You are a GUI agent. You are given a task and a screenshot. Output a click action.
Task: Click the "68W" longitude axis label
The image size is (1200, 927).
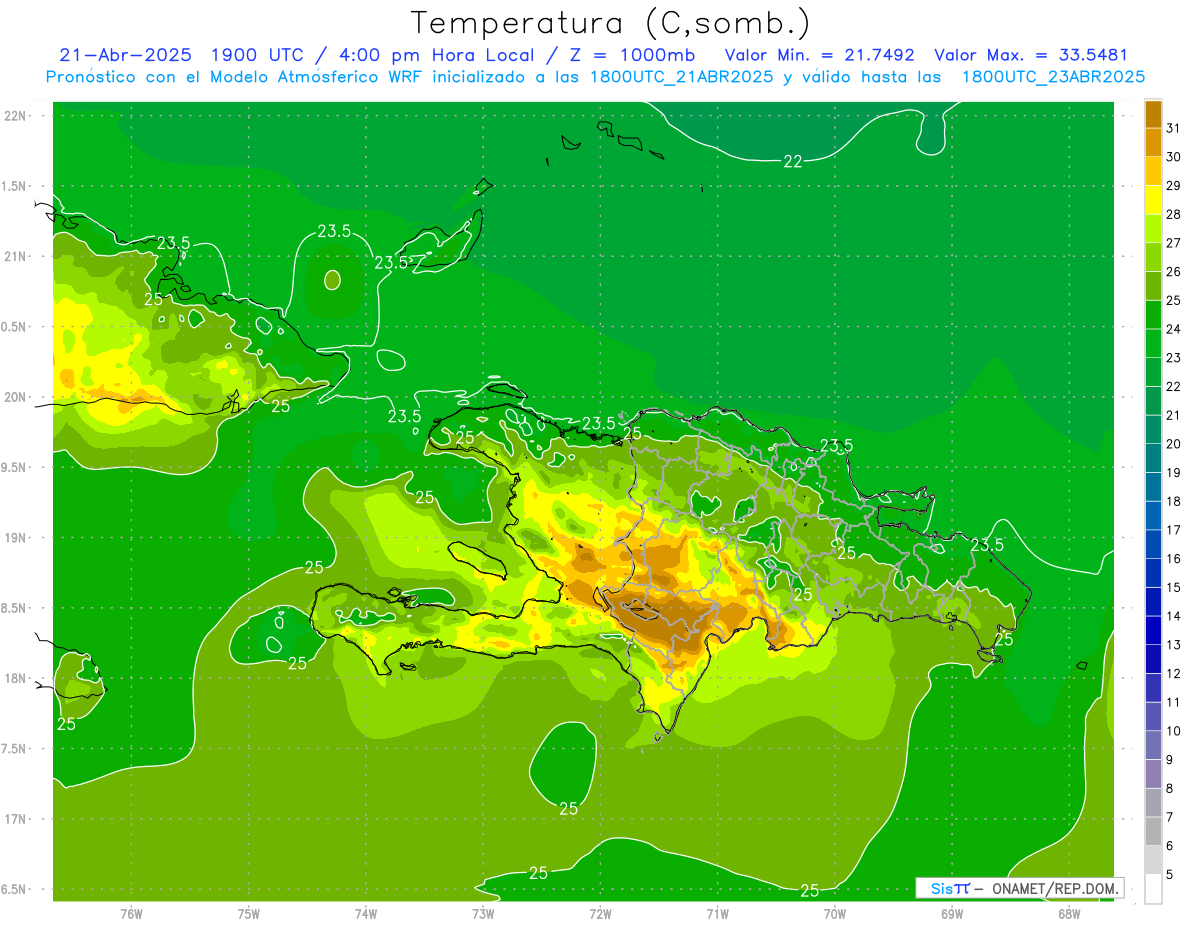(x=1068, y=914)
